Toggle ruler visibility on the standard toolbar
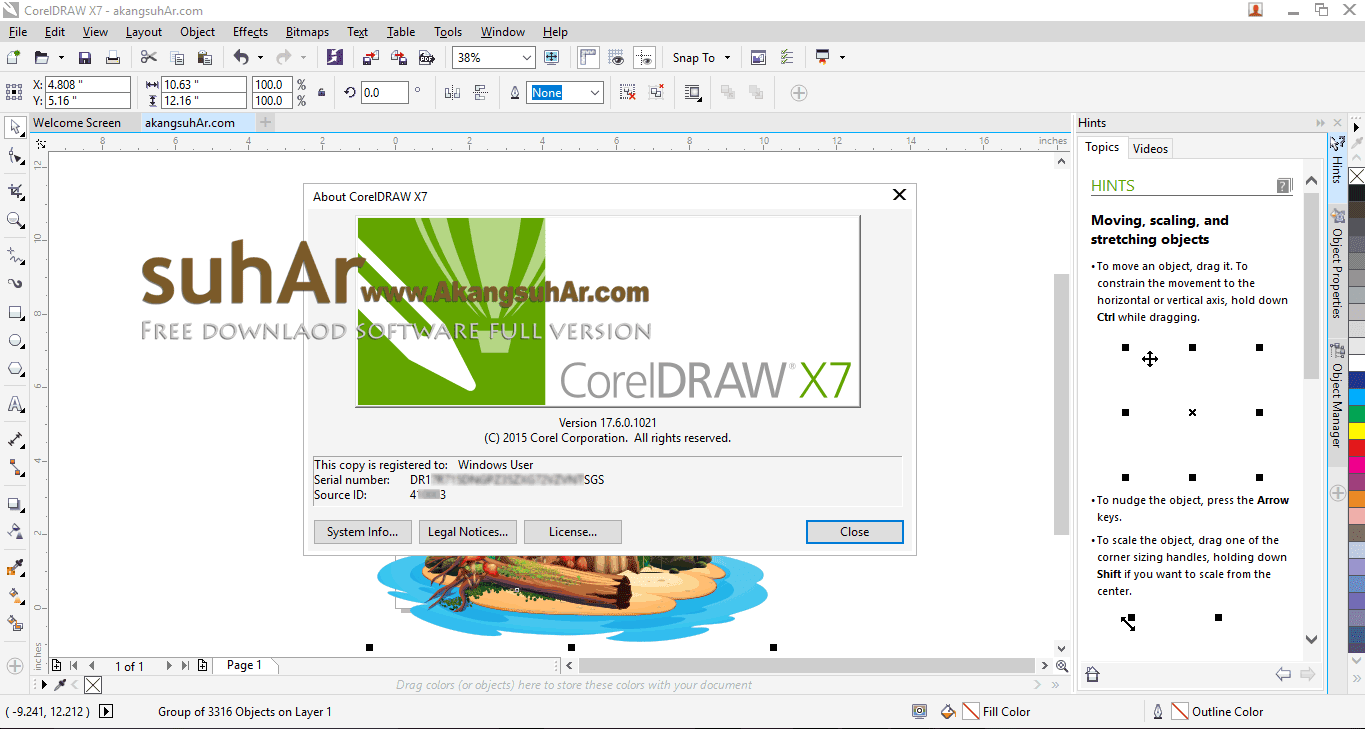Image resolution: width=1365 pixels, height=729 pixels. point(588,57)
